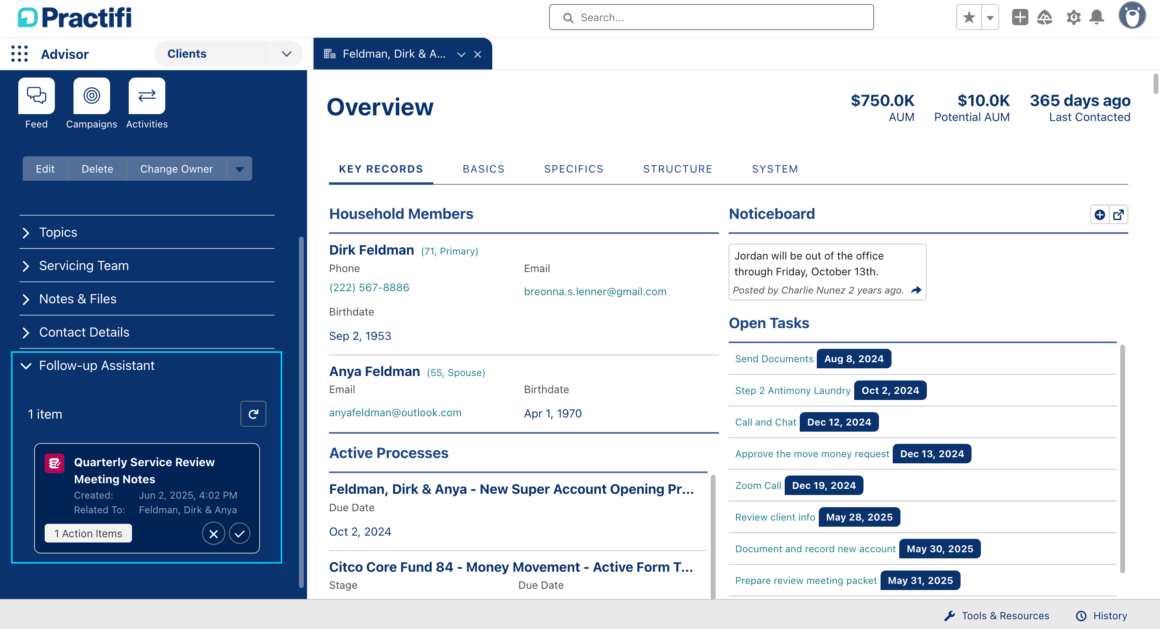Viewport: 1160px width, 629px height.
Task: Click in the global Search field
Action: point(711,17)
